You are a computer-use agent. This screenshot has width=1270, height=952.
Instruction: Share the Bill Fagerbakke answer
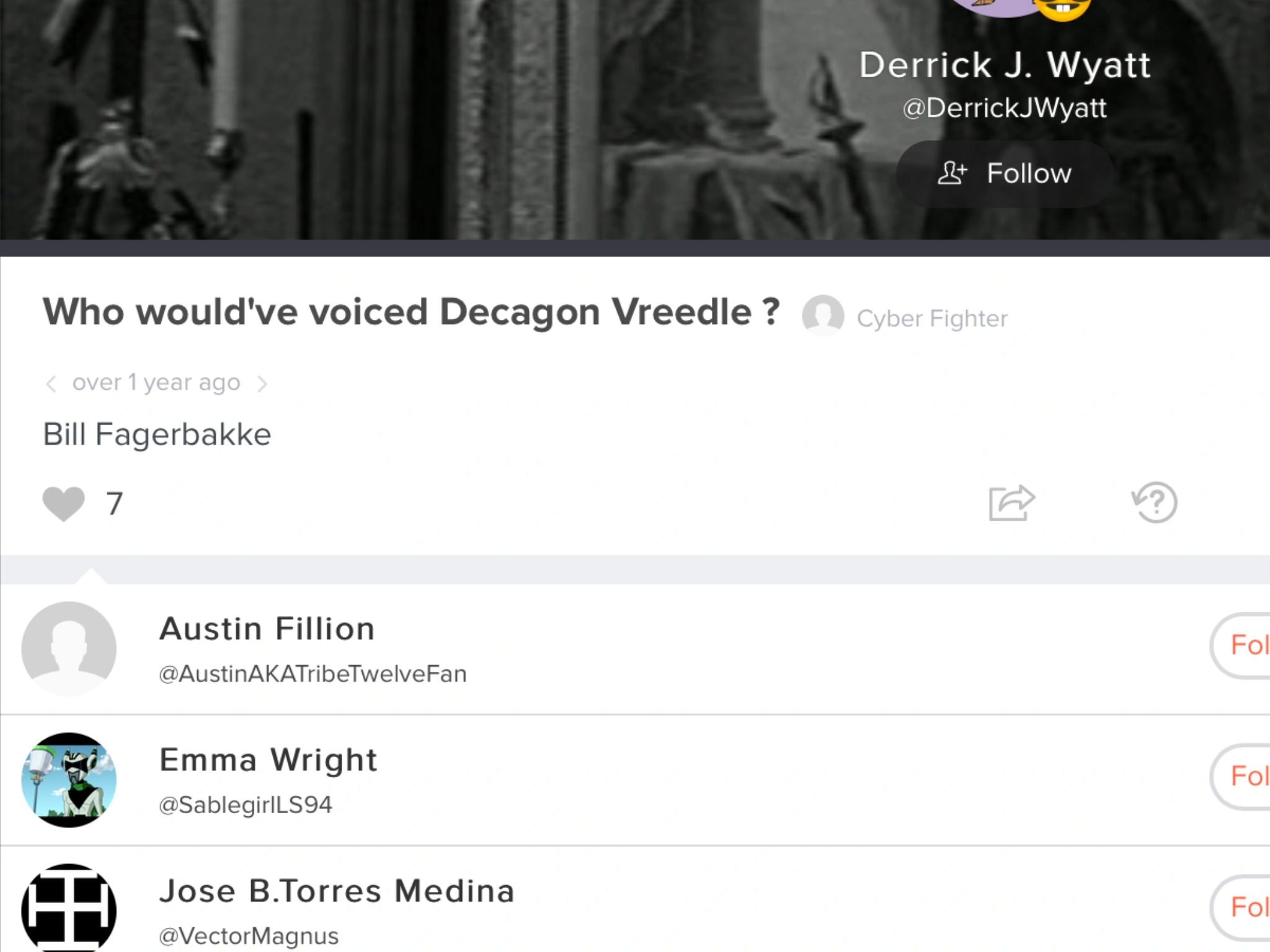click(1011, 502)
